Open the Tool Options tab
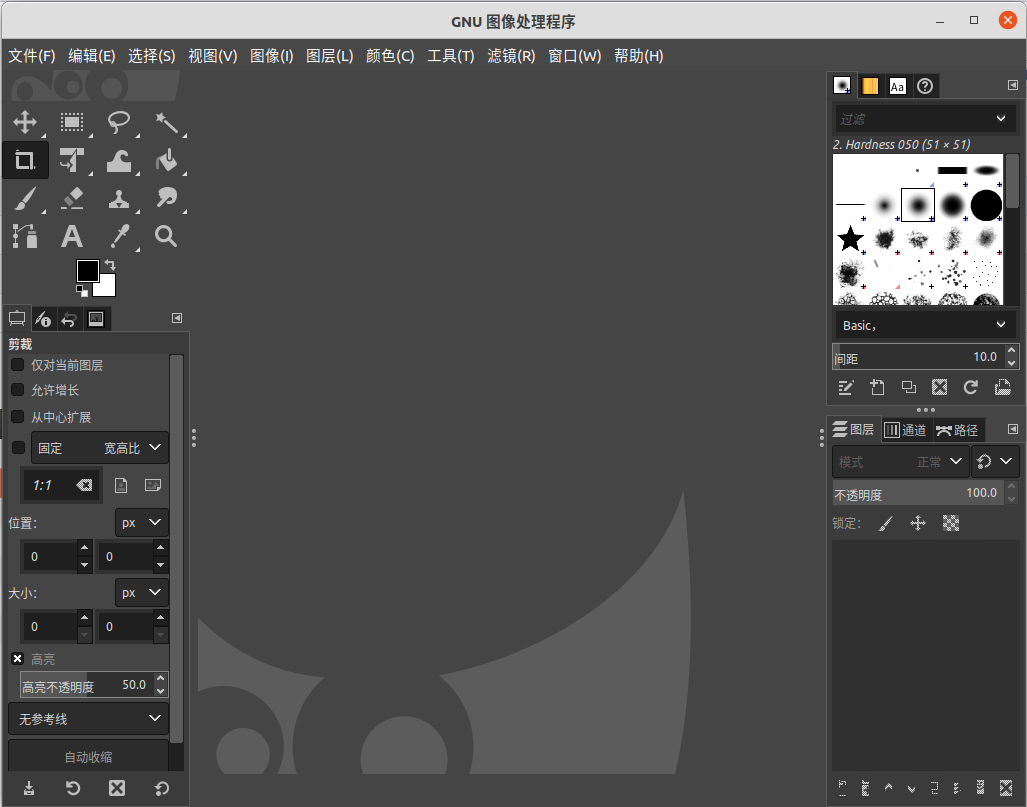Image resolution: width=1027 pixels, height=807 pixels. [17, 319]
